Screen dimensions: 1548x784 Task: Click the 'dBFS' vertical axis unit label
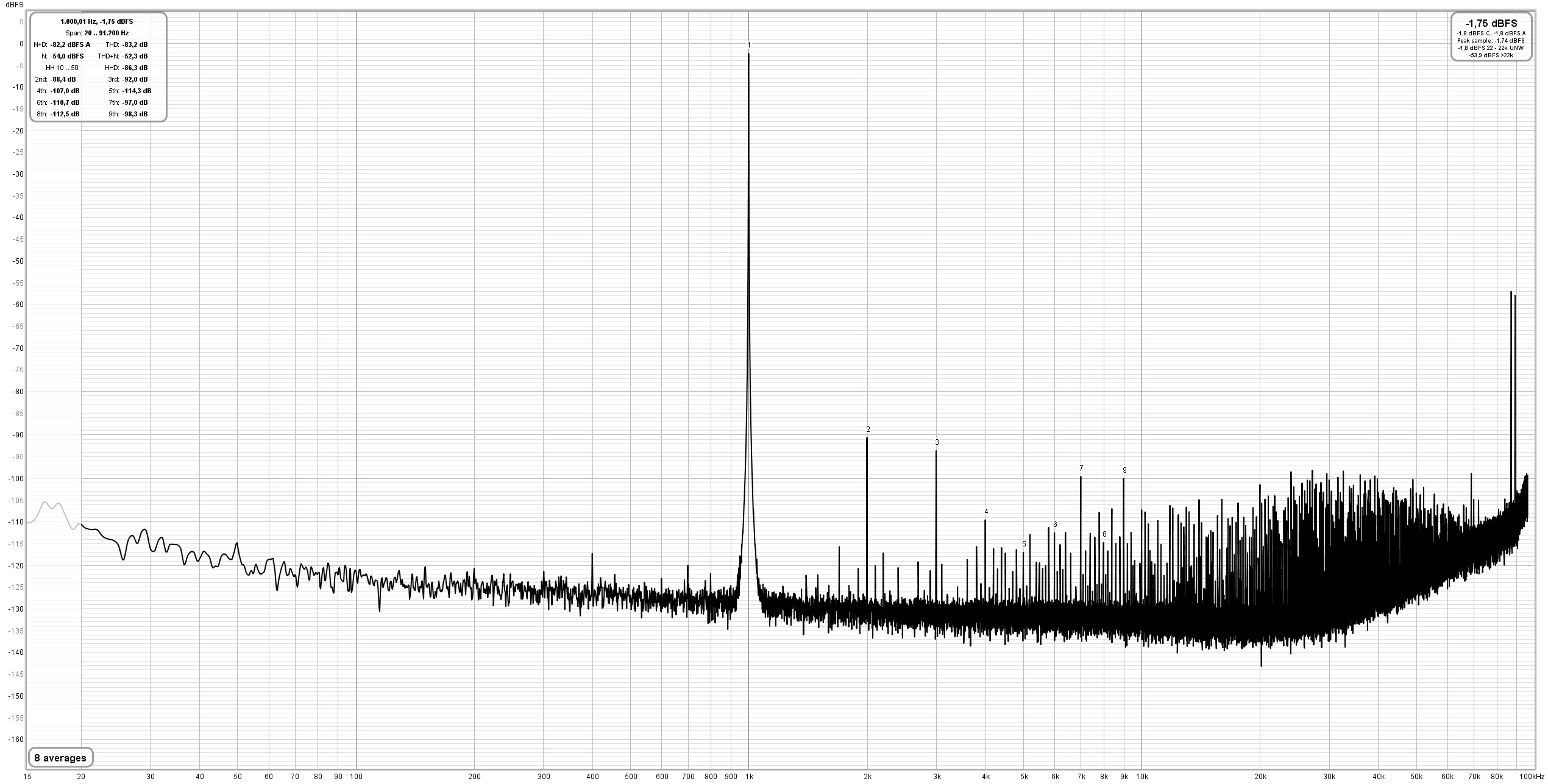coord(15,4)
